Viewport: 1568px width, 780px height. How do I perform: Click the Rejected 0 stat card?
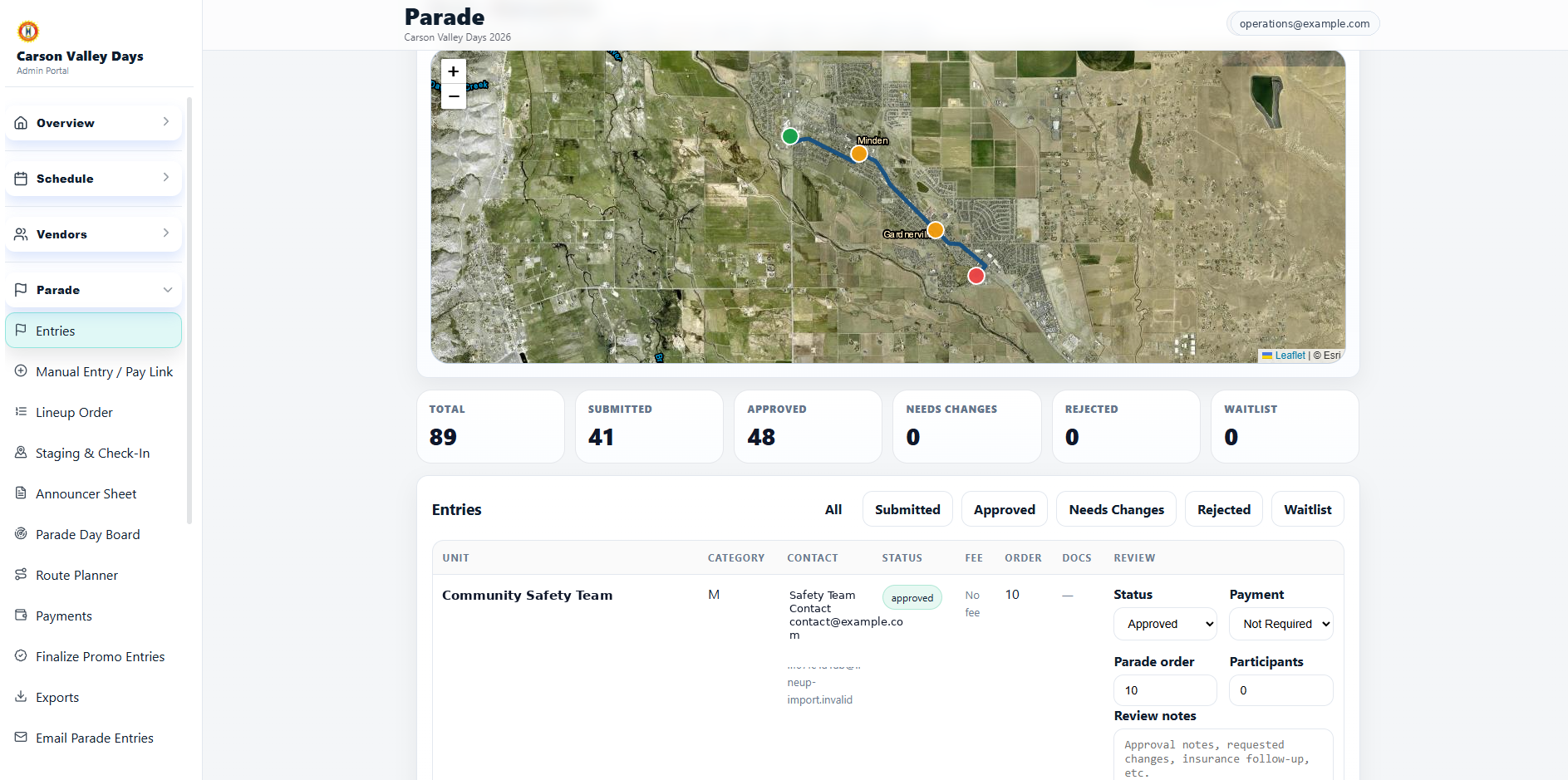pyautogui.click(x=1126, y=426)
